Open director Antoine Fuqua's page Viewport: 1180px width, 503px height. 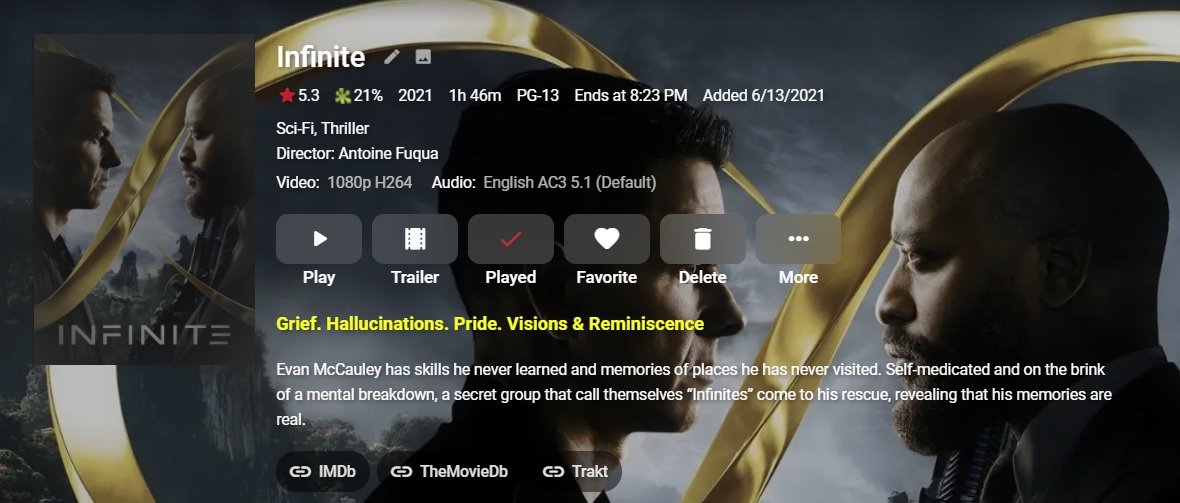[388, 154]
